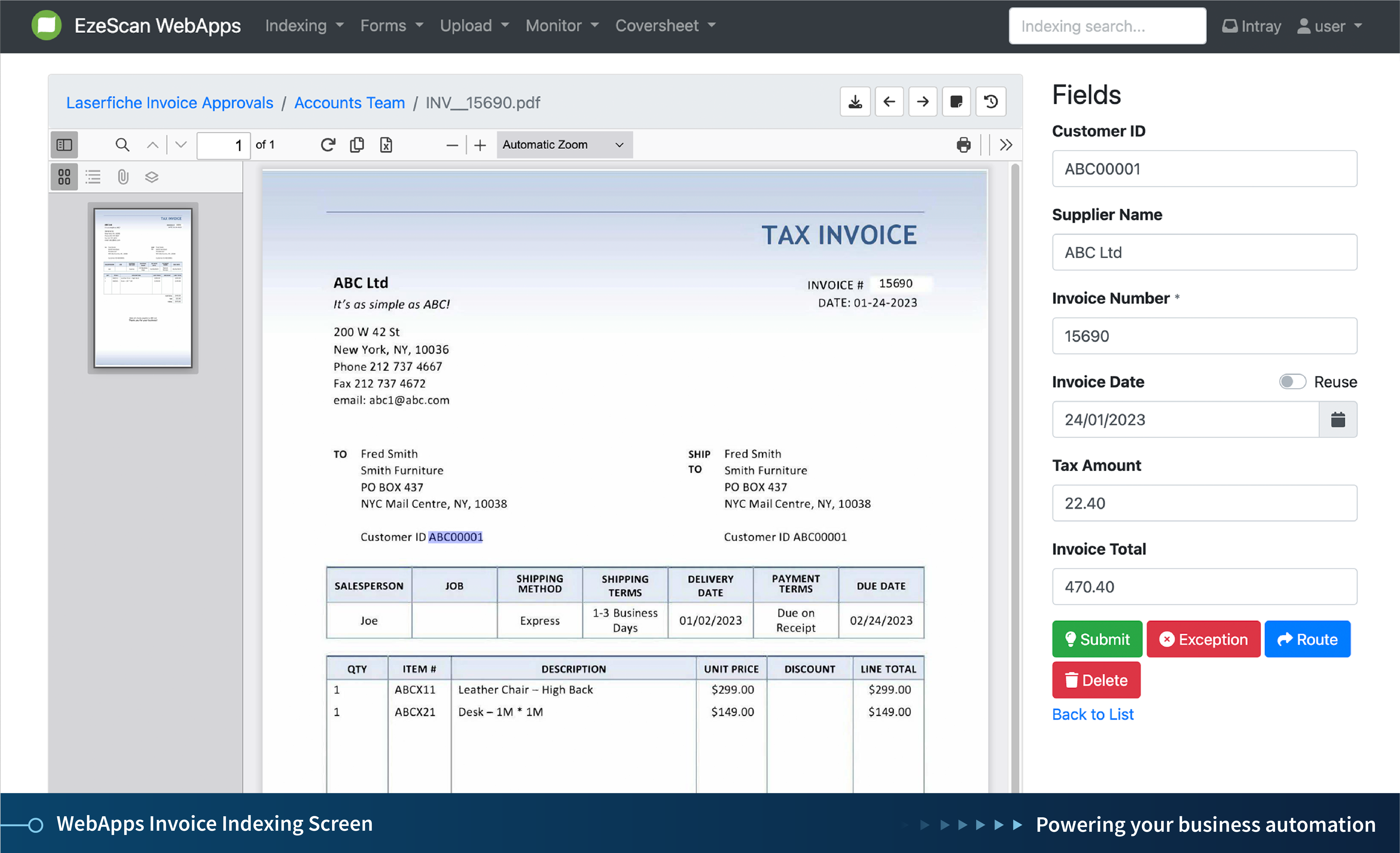Click 'Leather Chair – High Back' description
The image size is (1400, 853).
[x=525, y=690]
